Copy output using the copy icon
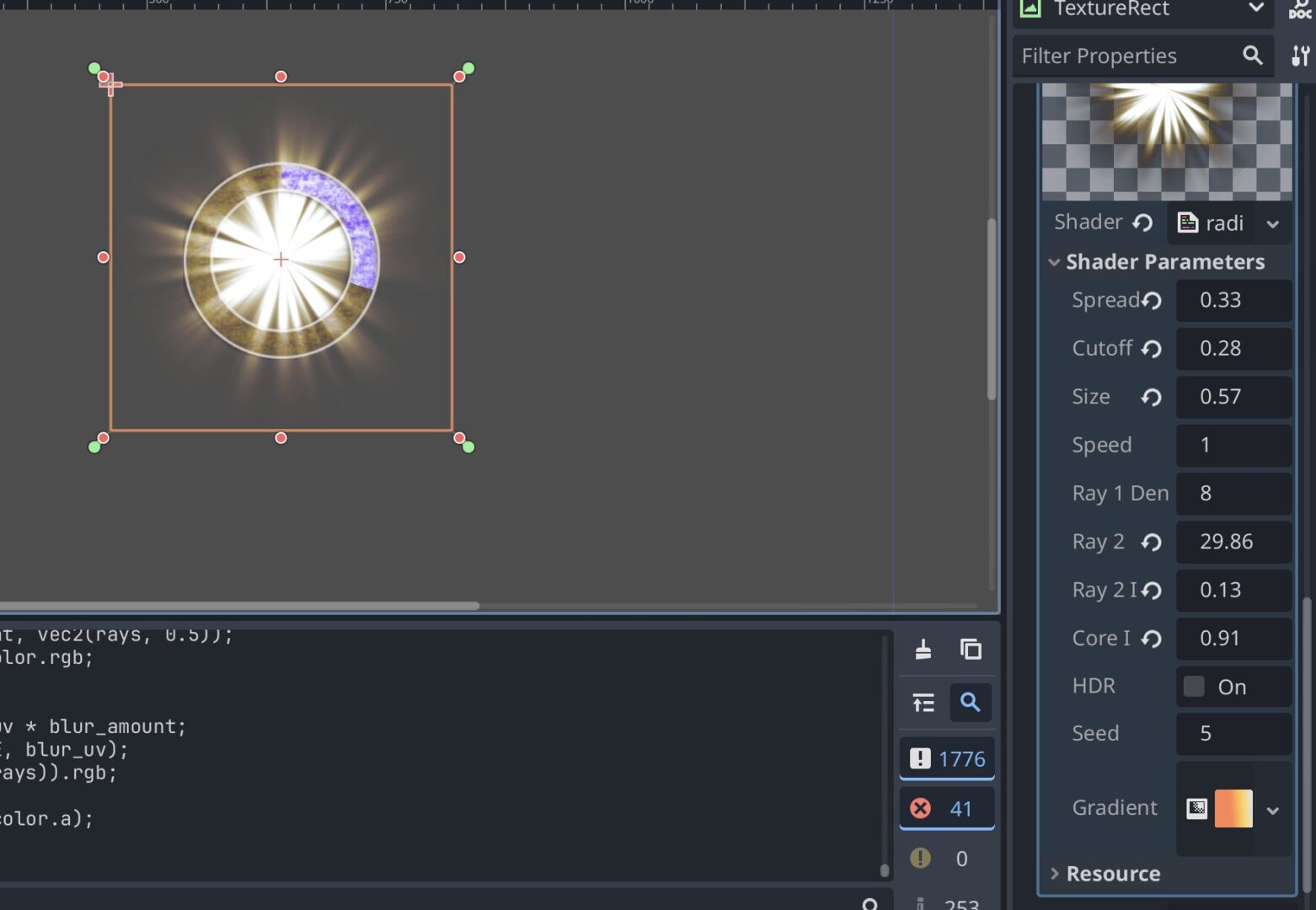The height and width of the screenshot is (910, 1316). point(971,650)
